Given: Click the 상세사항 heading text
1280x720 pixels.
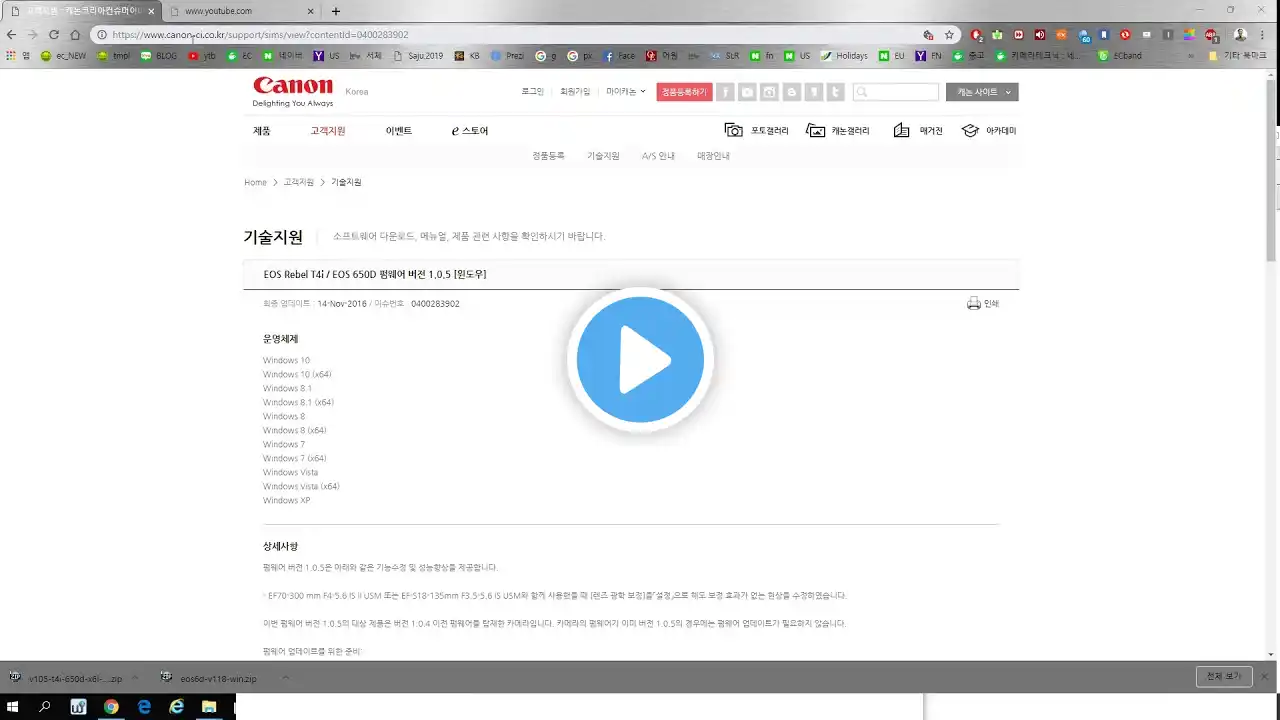Looking at the screenshot, I should coord(280,546).
